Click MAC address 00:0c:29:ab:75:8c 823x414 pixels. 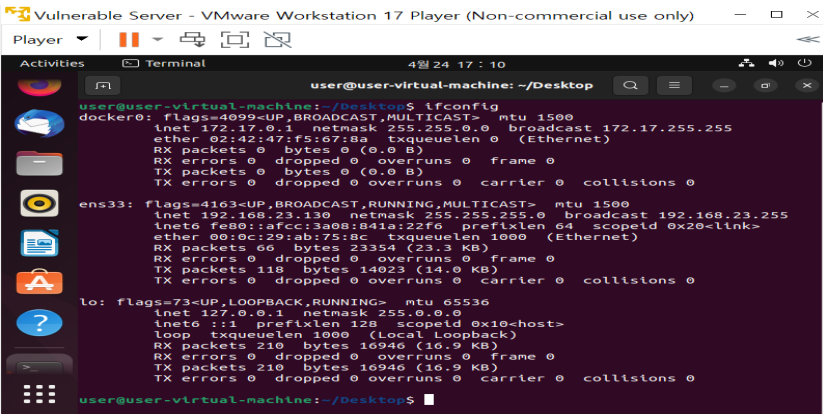289,237
